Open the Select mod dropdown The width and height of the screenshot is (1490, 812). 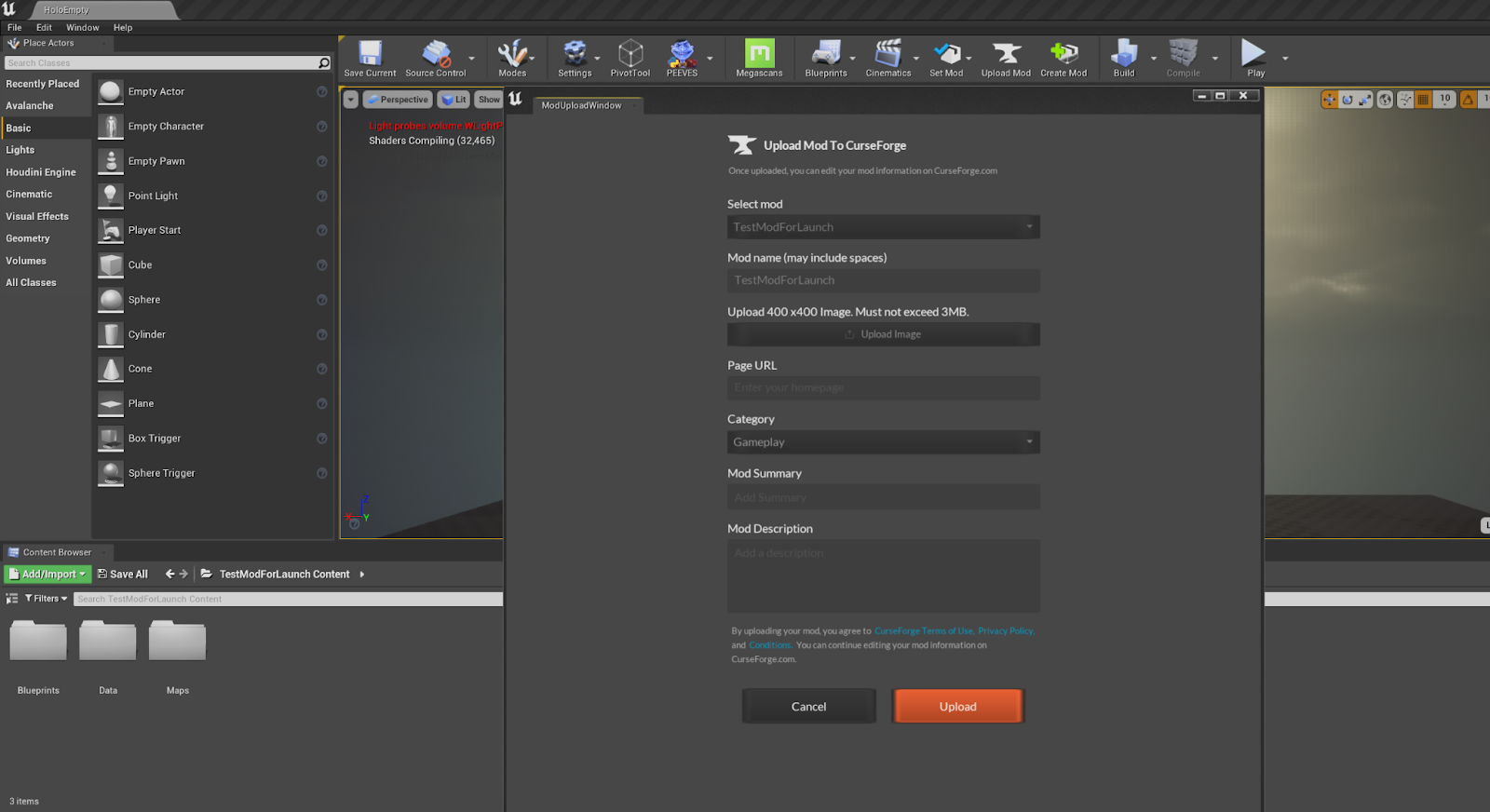[883, 227]
